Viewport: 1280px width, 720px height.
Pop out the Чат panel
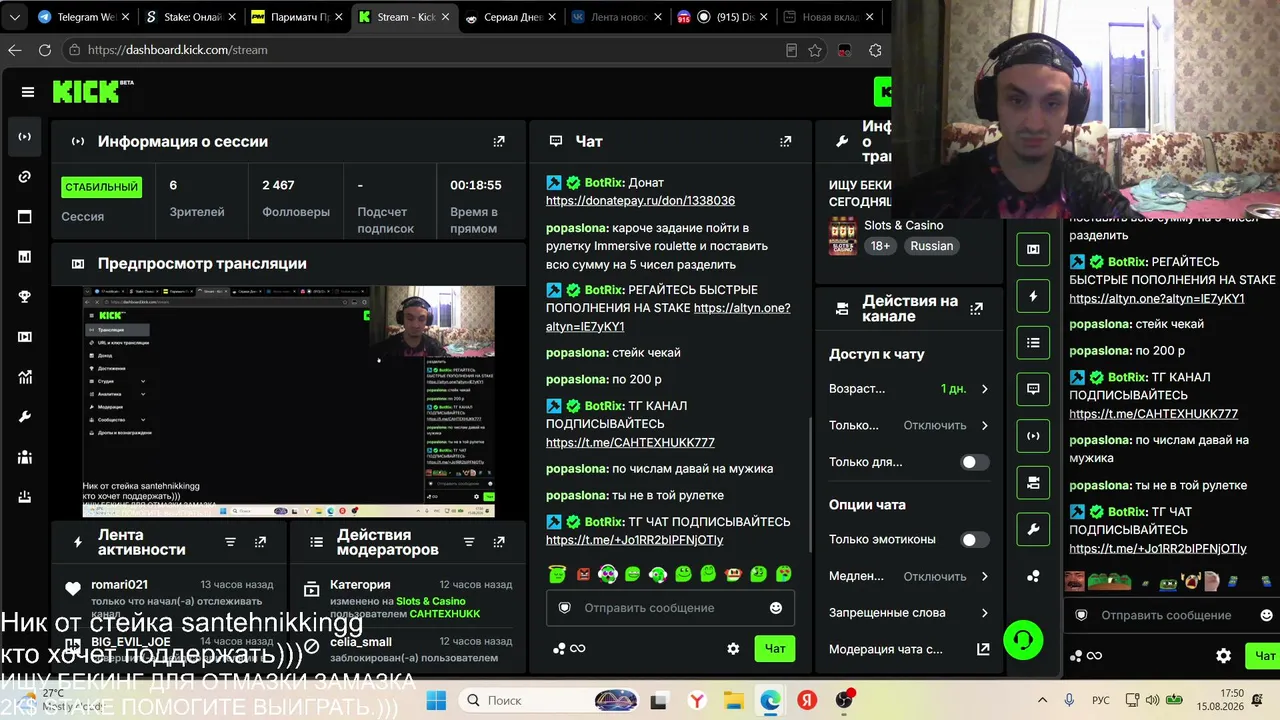click(786, 142)
